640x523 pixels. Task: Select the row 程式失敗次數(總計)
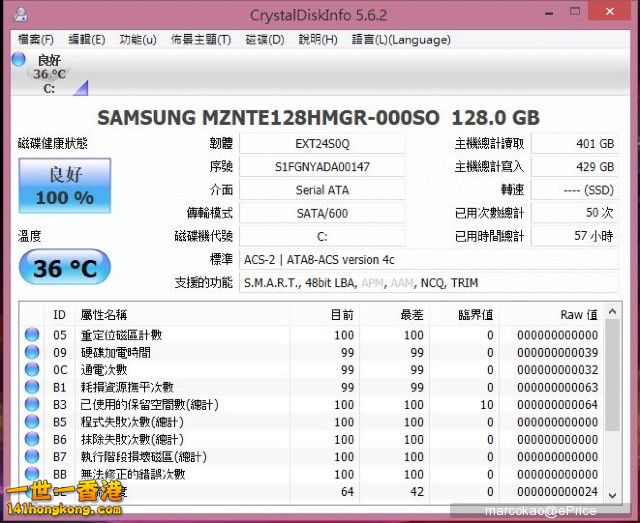(312, 422)
